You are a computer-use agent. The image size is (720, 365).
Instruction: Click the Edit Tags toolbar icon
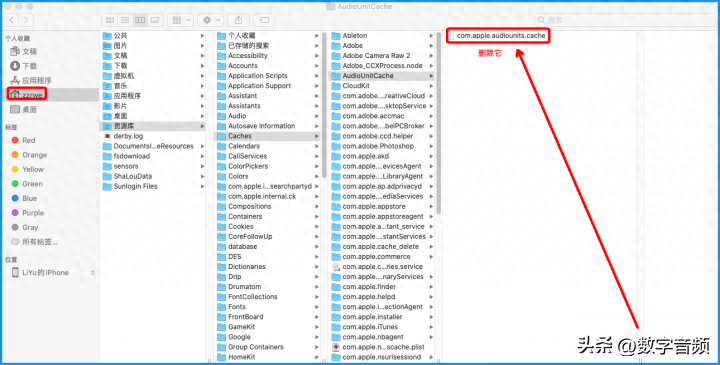point(264,20)
